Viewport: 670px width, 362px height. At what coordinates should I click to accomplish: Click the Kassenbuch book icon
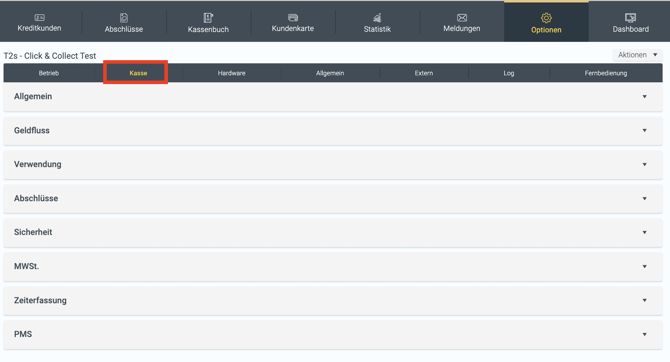click(x=208, y=18)
